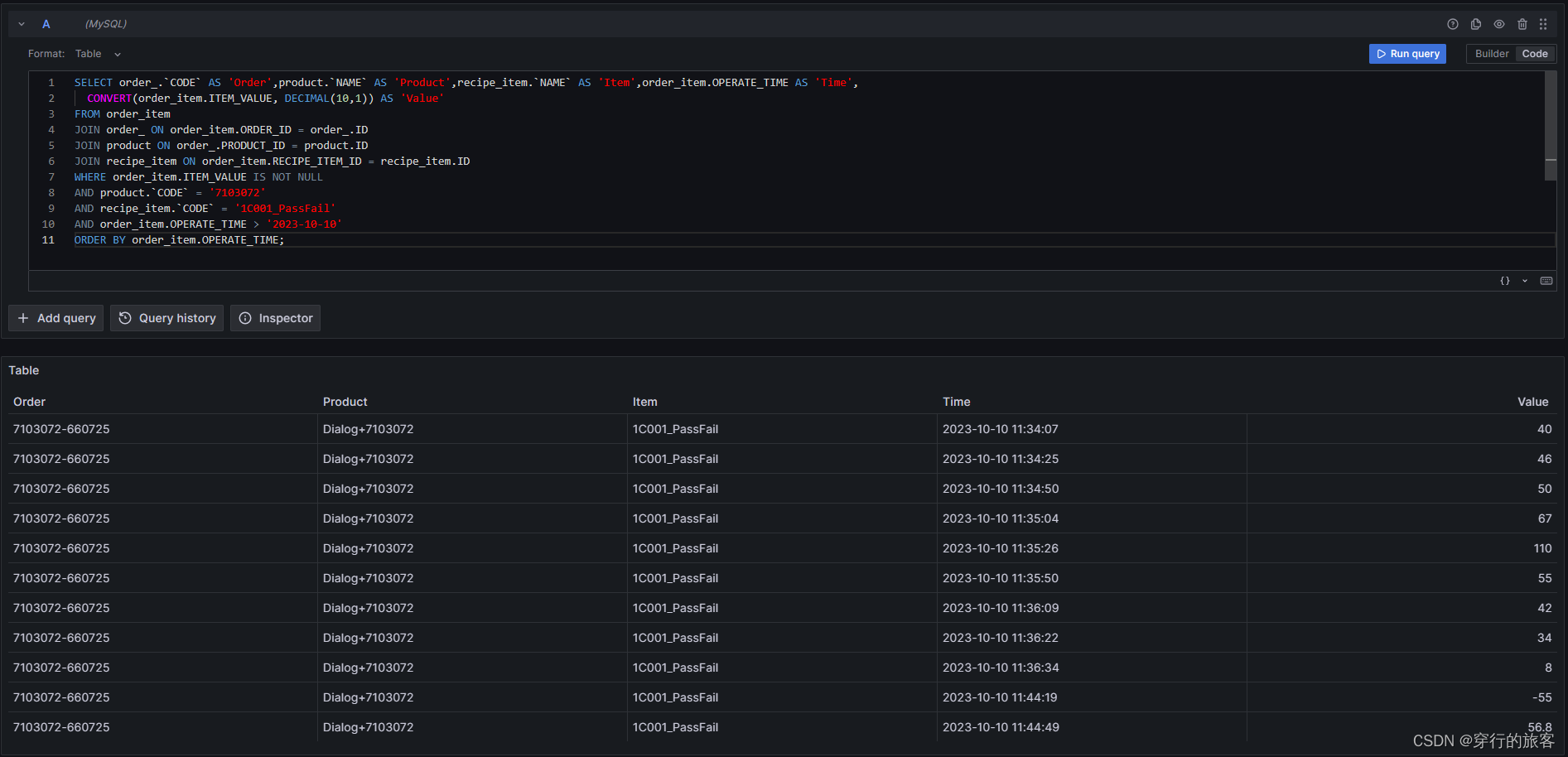Enable Code editing mode
This screenshot has height=757, width=1568.
click(x=1535, y=53)
